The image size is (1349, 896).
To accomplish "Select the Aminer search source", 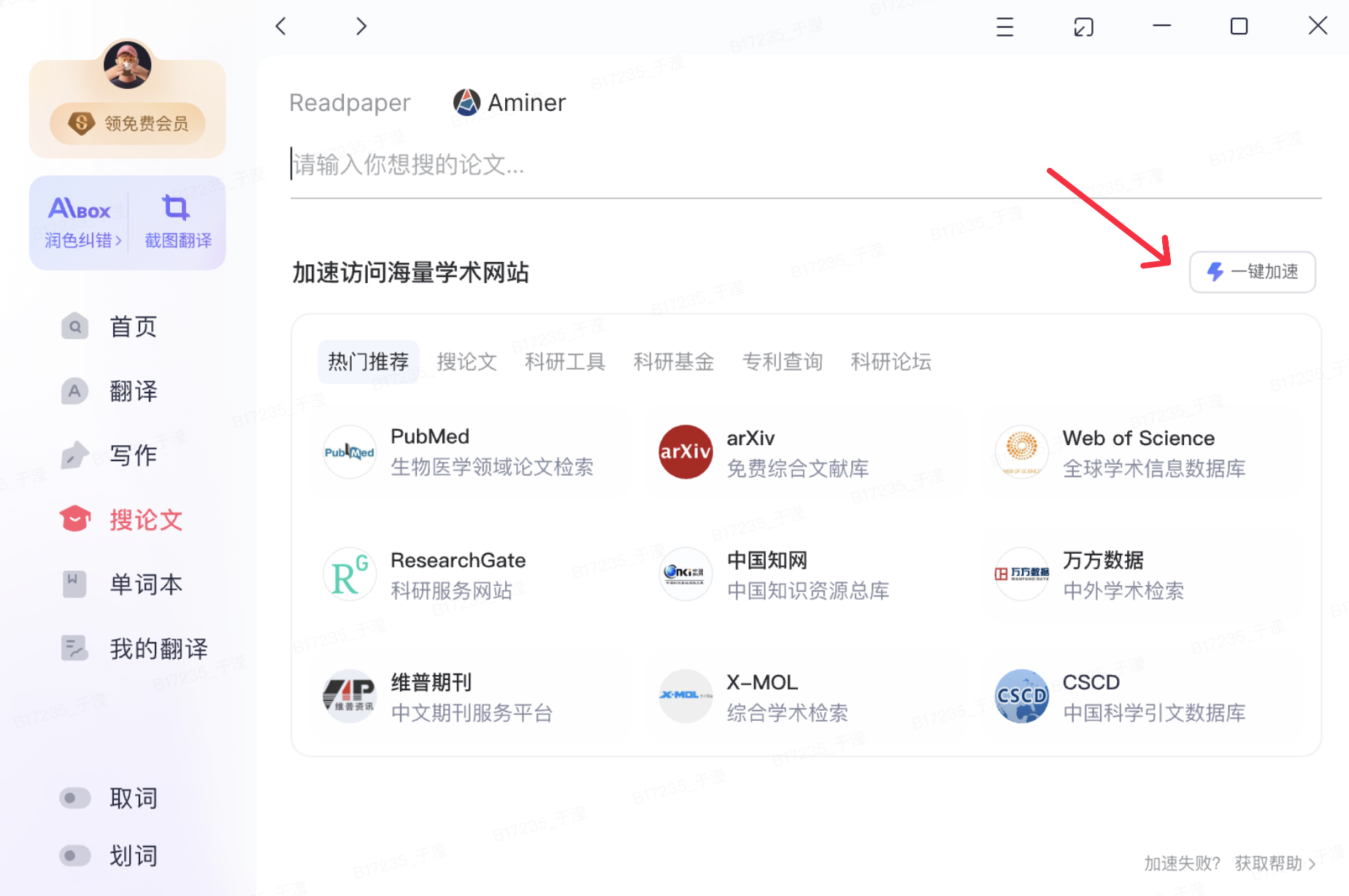I will pos(510,103).
